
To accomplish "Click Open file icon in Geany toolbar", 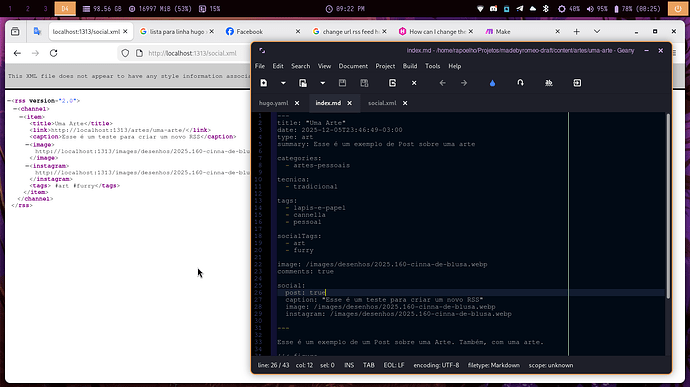I will 303,83.
